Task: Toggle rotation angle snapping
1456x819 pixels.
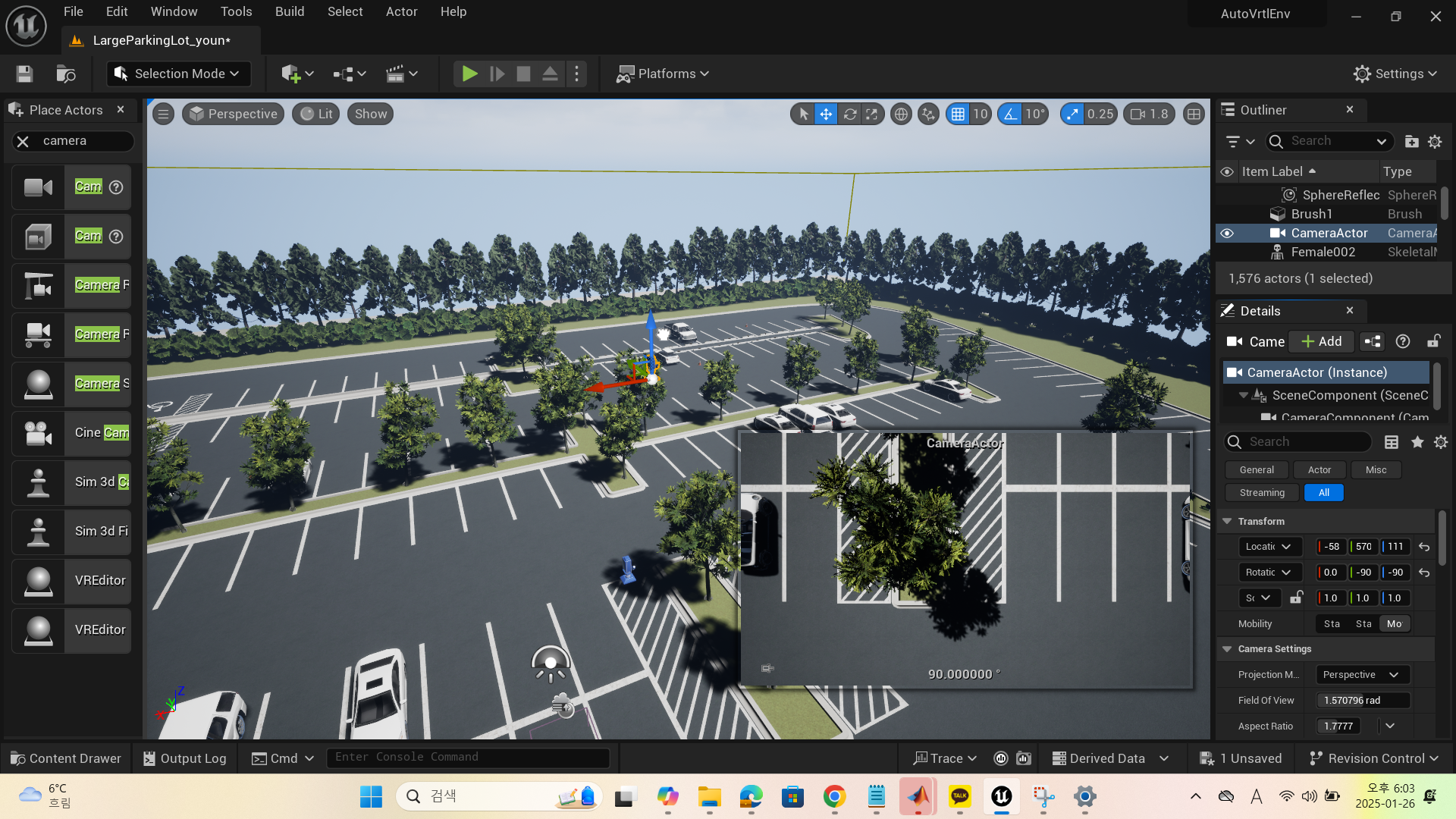Action: tap(1010, 114)
